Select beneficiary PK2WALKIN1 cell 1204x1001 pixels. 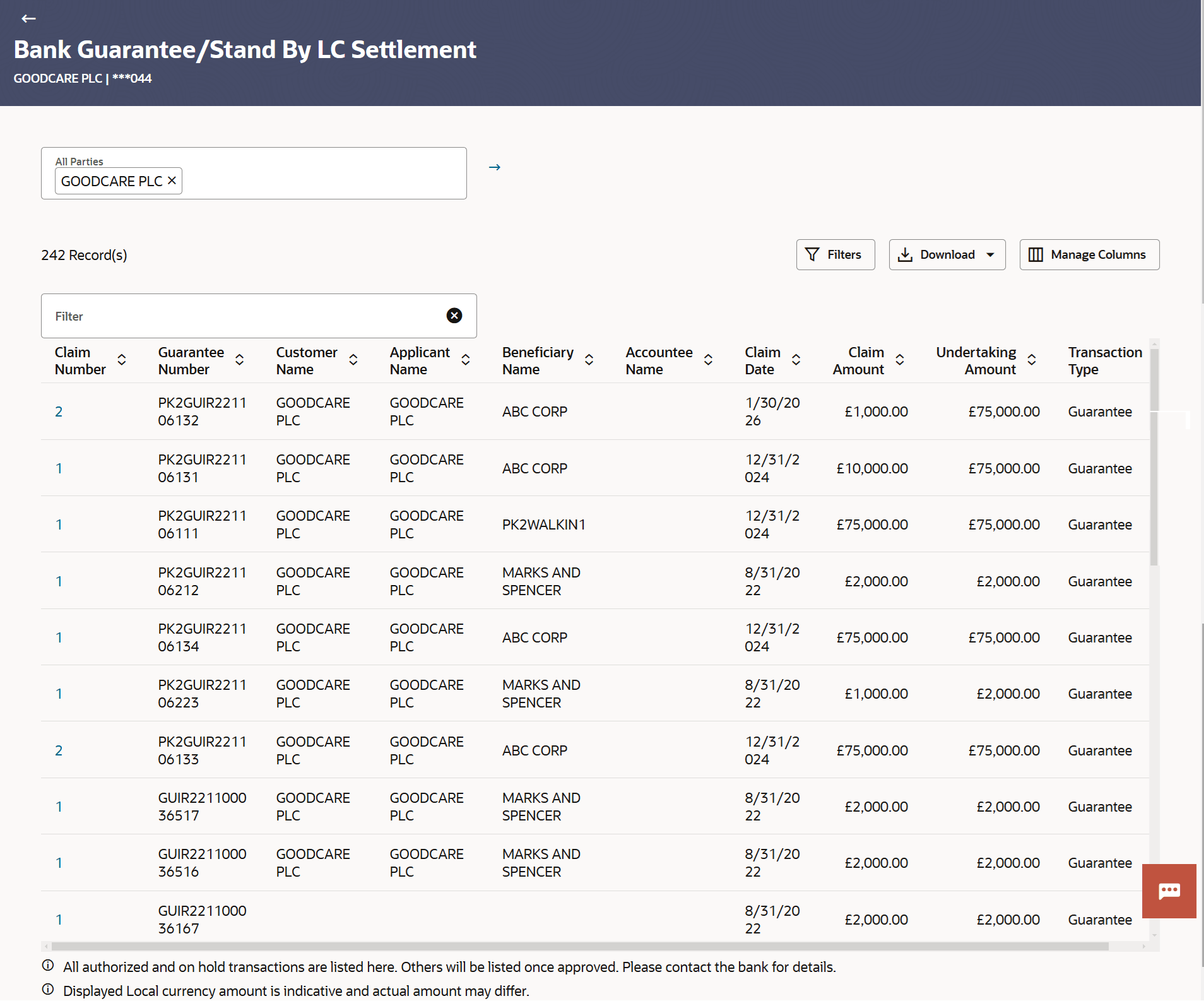[x=543, y=524]
